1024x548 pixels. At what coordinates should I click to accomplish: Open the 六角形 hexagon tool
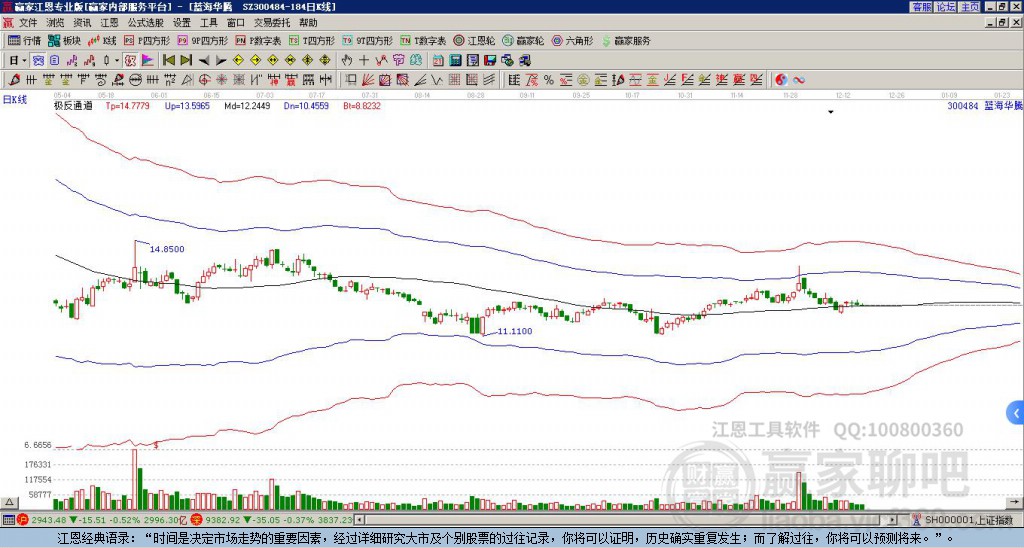(573, 40)
